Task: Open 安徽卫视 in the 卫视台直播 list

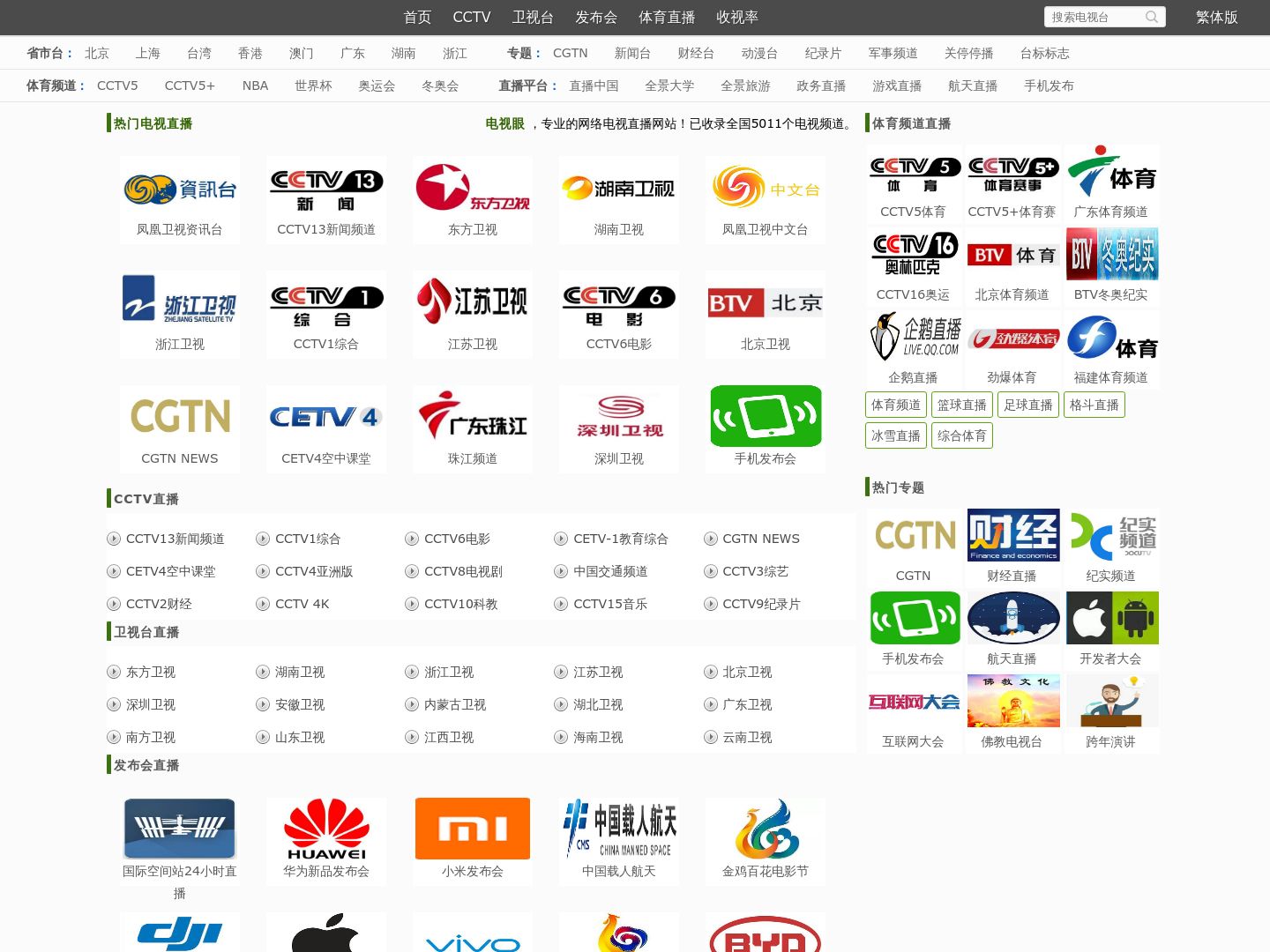Action: 300,704
